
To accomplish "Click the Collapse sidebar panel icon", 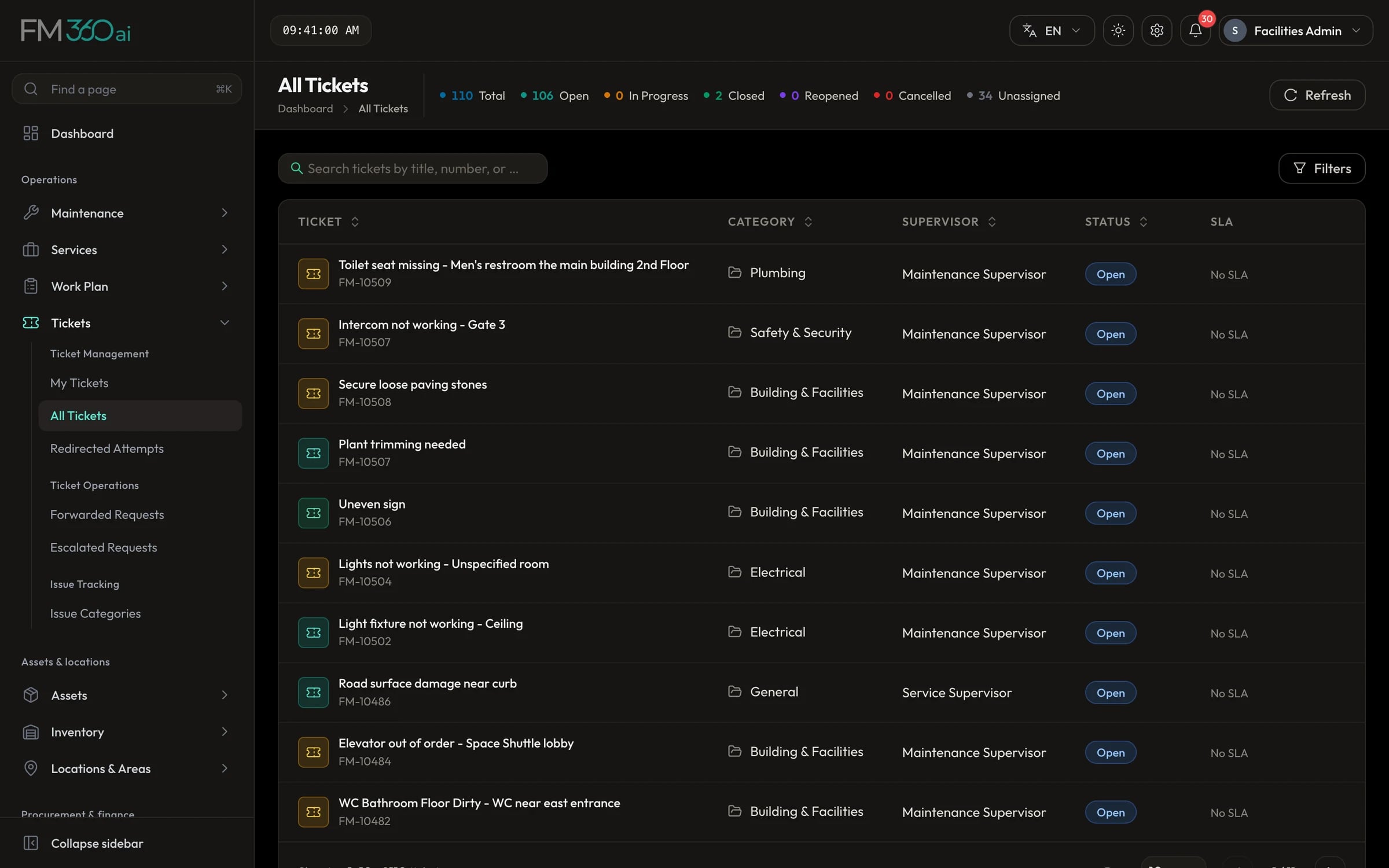I will point(31,843).
